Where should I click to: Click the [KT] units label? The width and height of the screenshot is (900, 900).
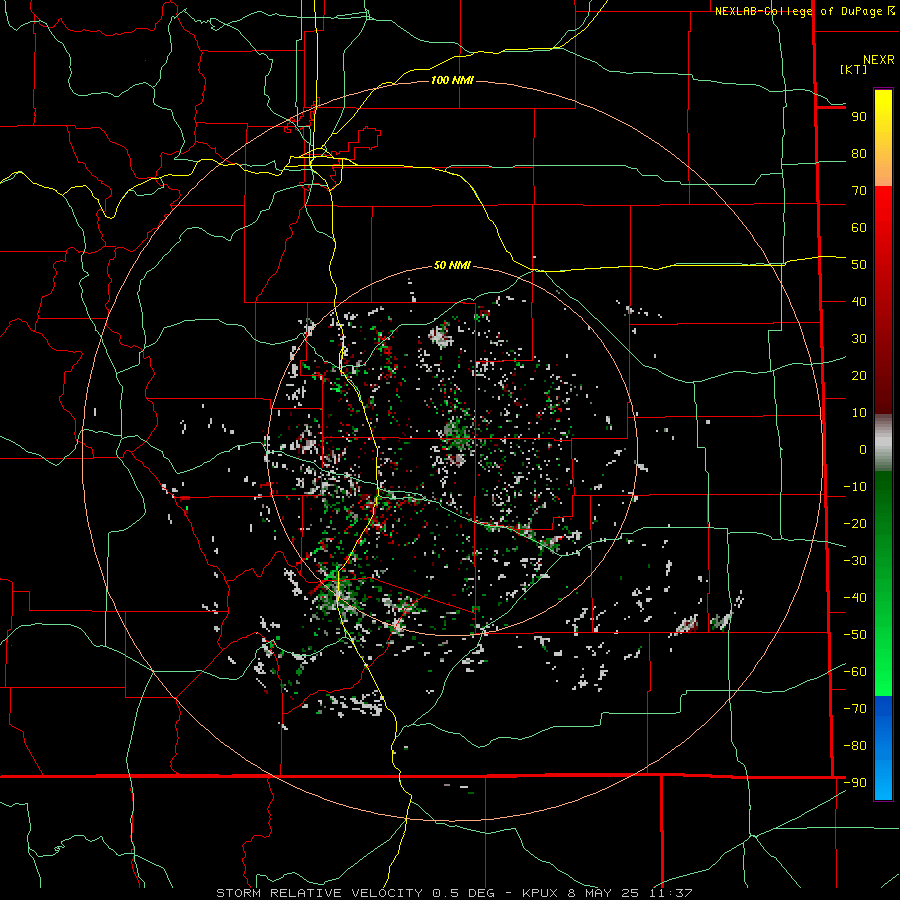(x=853, y=69)
